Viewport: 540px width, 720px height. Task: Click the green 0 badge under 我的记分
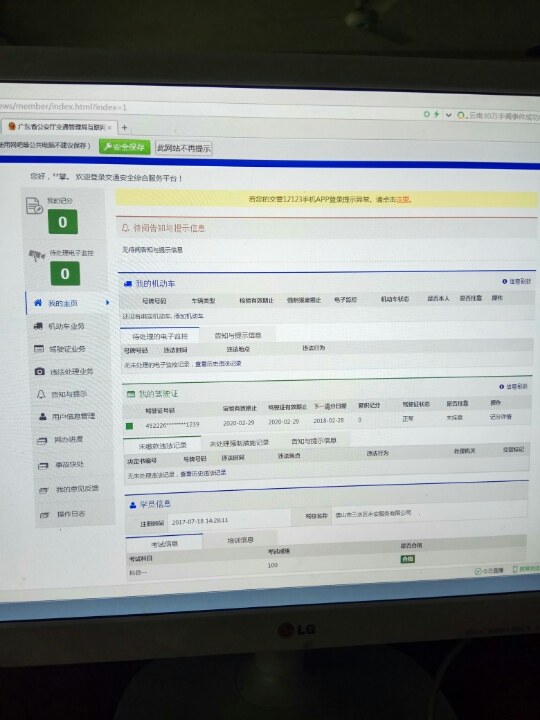(x=63, y=222)
